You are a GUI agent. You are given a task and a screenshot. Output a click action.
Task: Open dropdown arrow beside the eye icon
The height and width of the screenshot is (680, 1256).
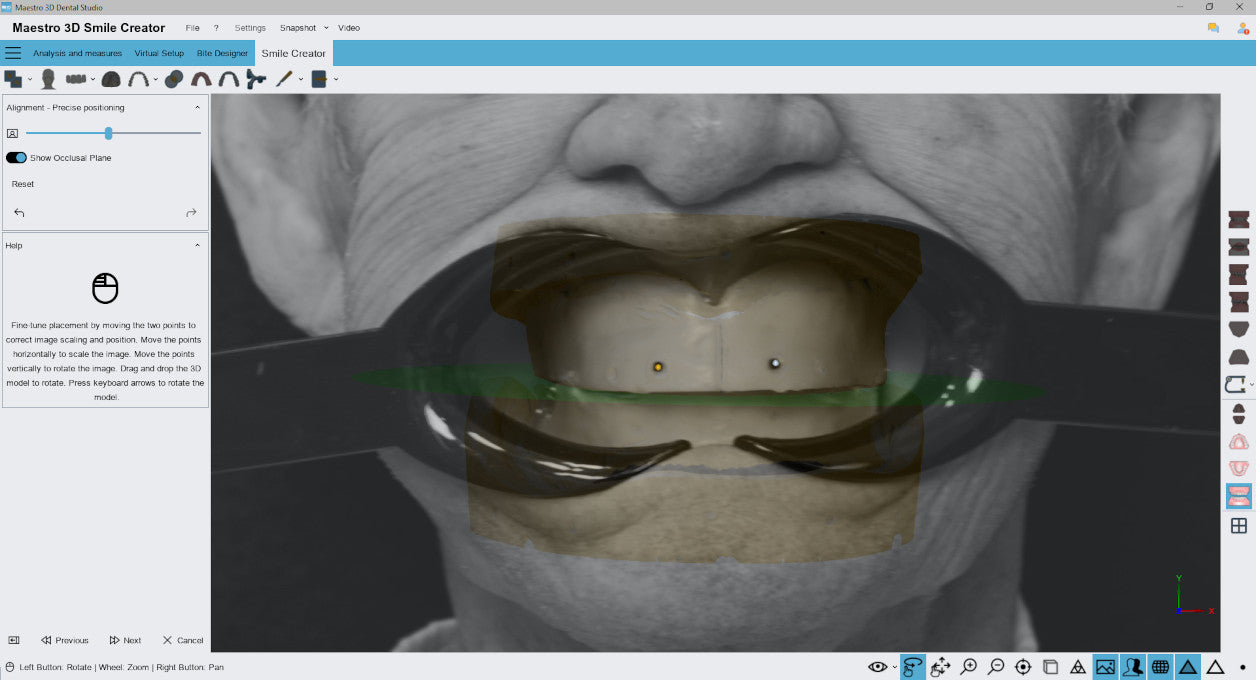[x=894, y=667]
